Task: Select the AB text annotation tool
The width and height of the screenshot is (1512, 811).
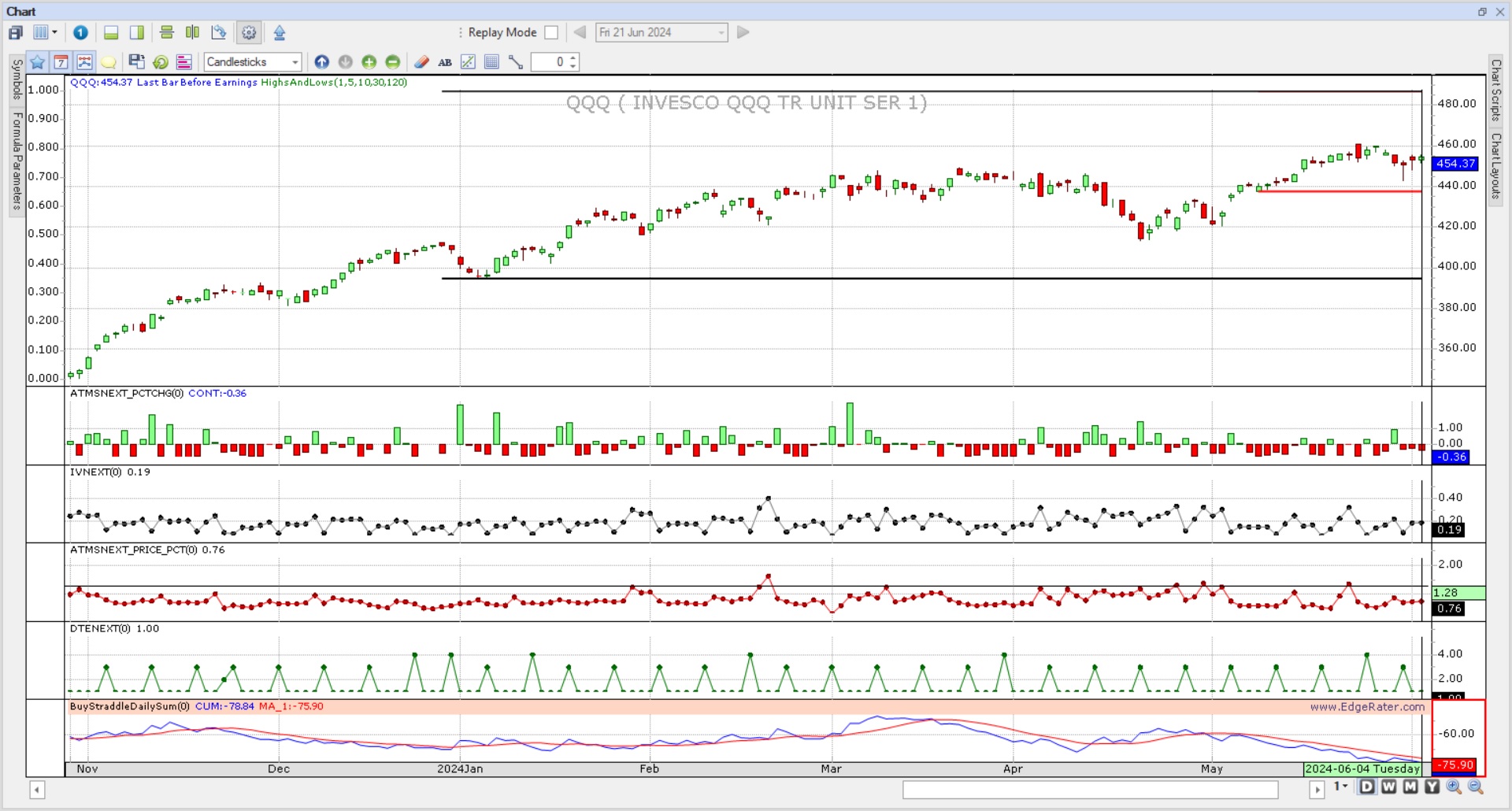Action: tap(445, 62)
